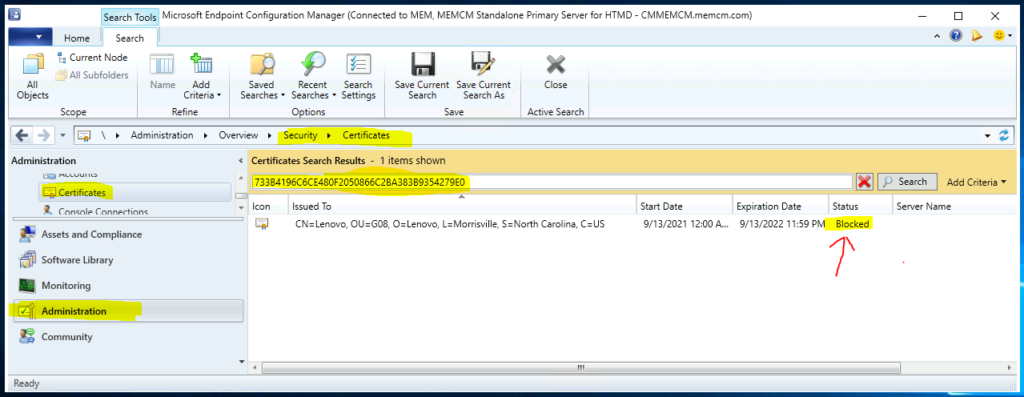Click Administration in the breadcrumb
The width and height of the screenshot is (1024, 397).
tap(162, 135)
